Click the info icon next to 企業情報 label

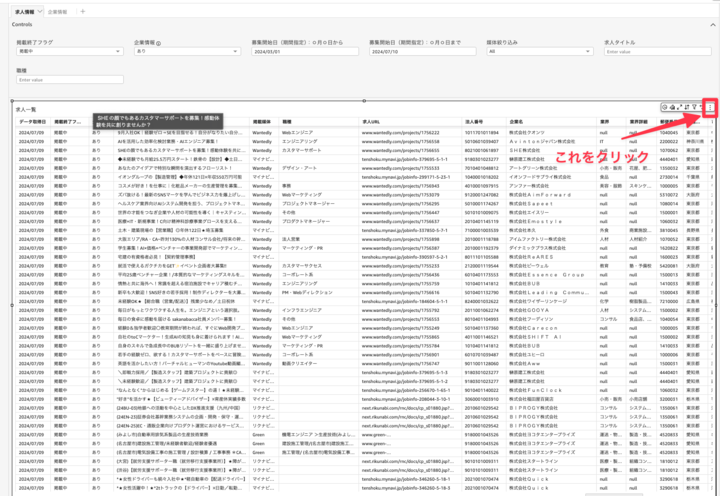(x=158, y=44)
